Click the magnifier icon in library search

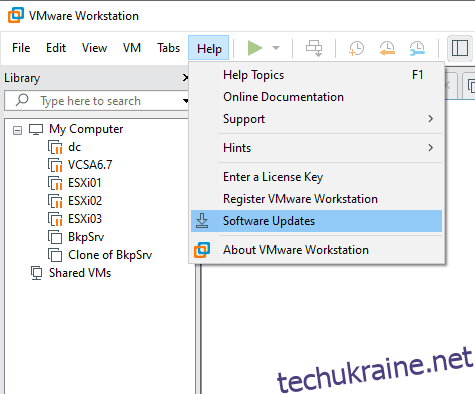pos(22,100)
